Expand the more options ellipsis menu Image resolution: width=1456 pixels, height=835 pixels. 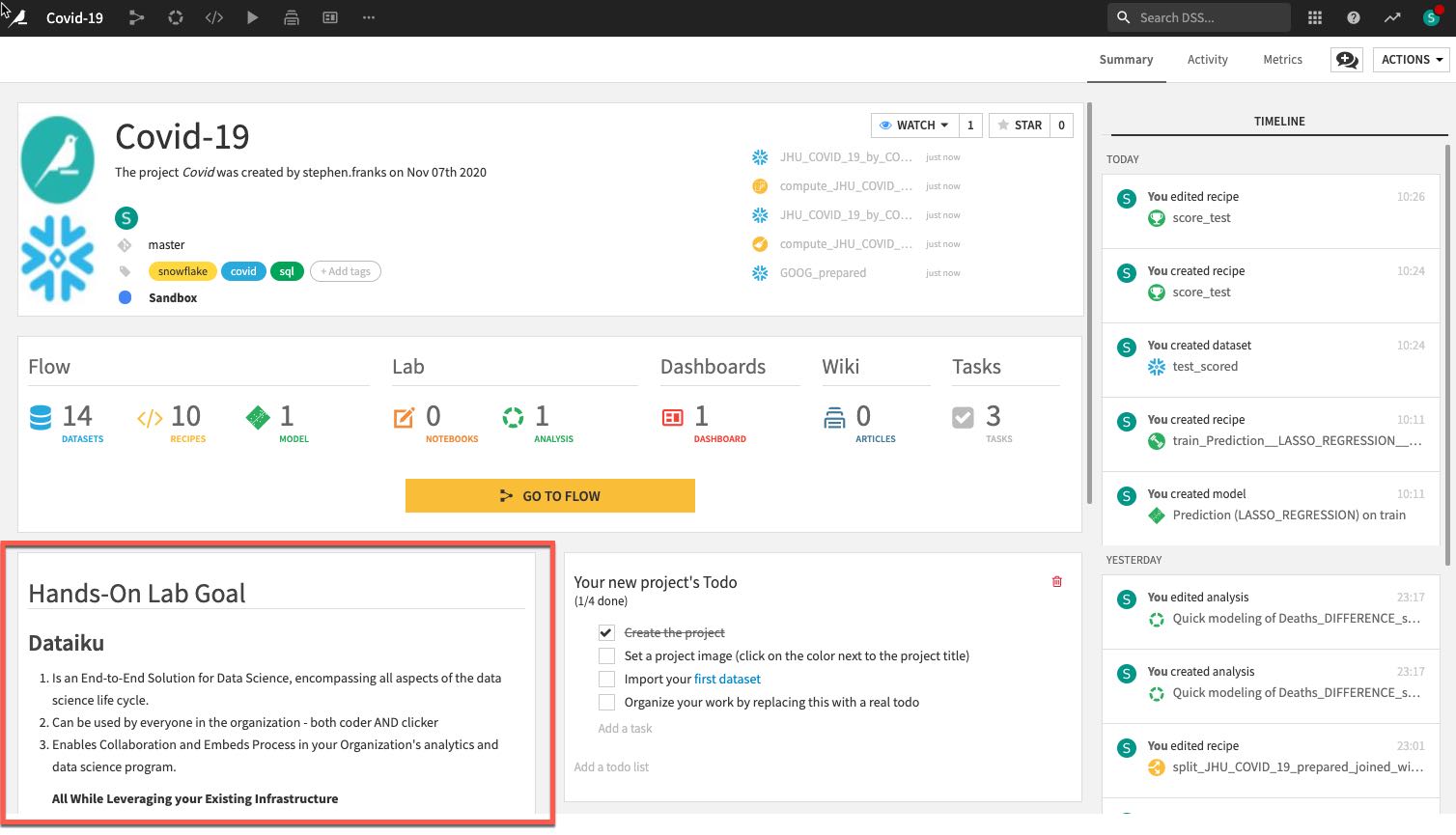coord(368,17)
